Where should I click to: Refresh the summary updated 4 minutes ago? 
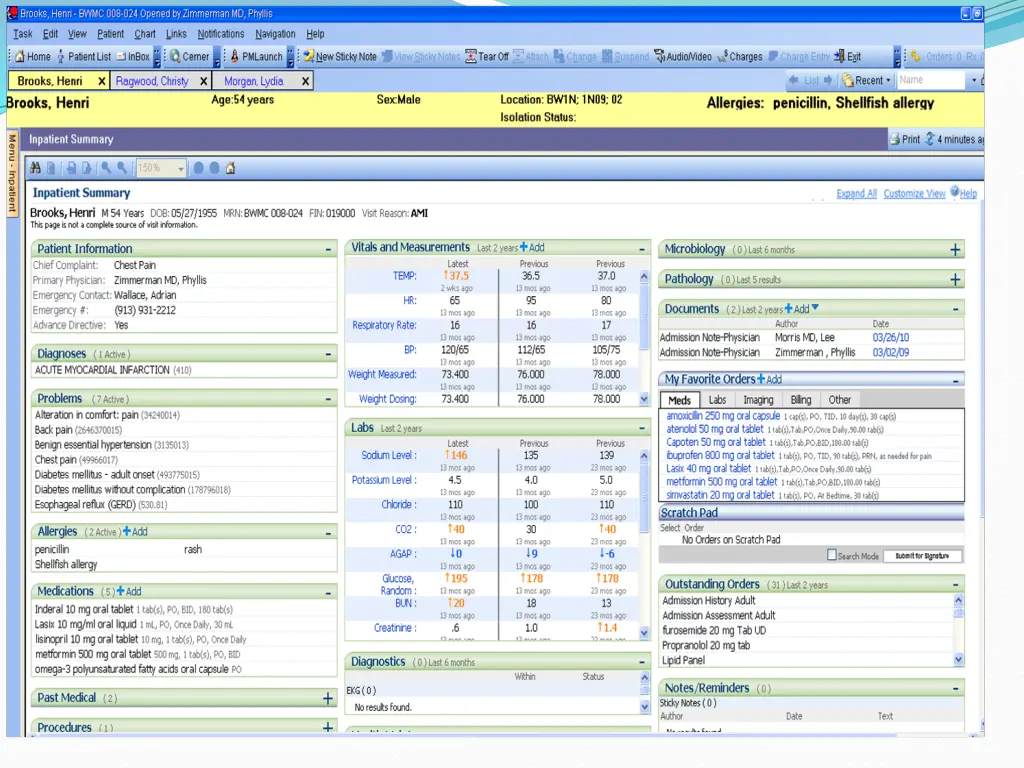coord(930,139)
